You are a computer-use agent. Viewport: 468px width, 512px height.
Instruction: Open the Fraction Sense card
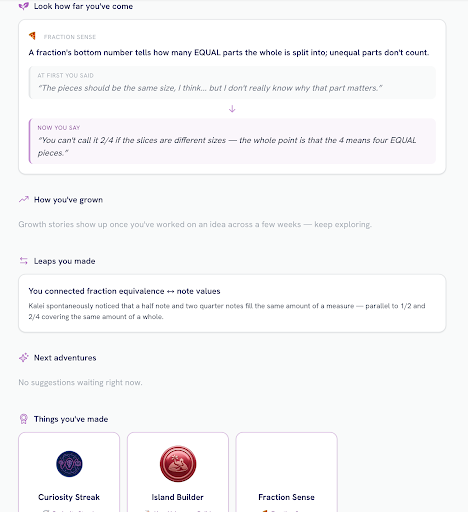coord(286,472)
